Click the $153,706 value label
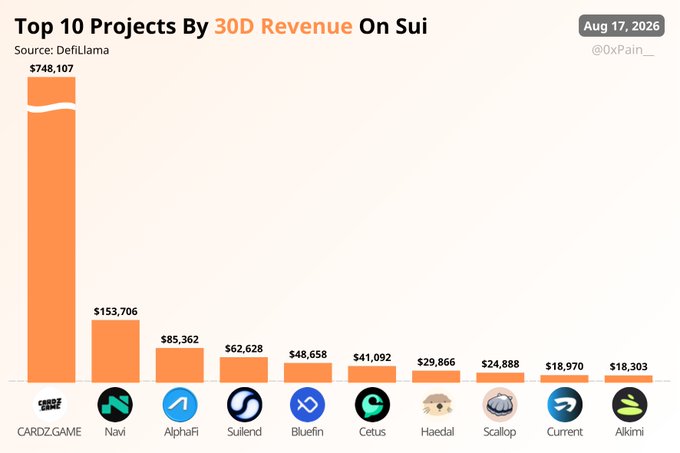The image size is (680, 453). click(x=115, y=311)
